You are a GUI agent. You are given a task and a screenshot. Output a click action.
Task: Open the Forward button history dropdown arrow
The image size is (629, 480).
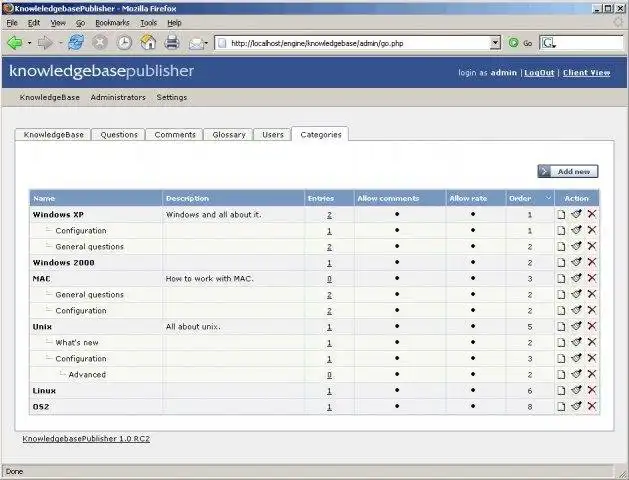tap(60, 43)
